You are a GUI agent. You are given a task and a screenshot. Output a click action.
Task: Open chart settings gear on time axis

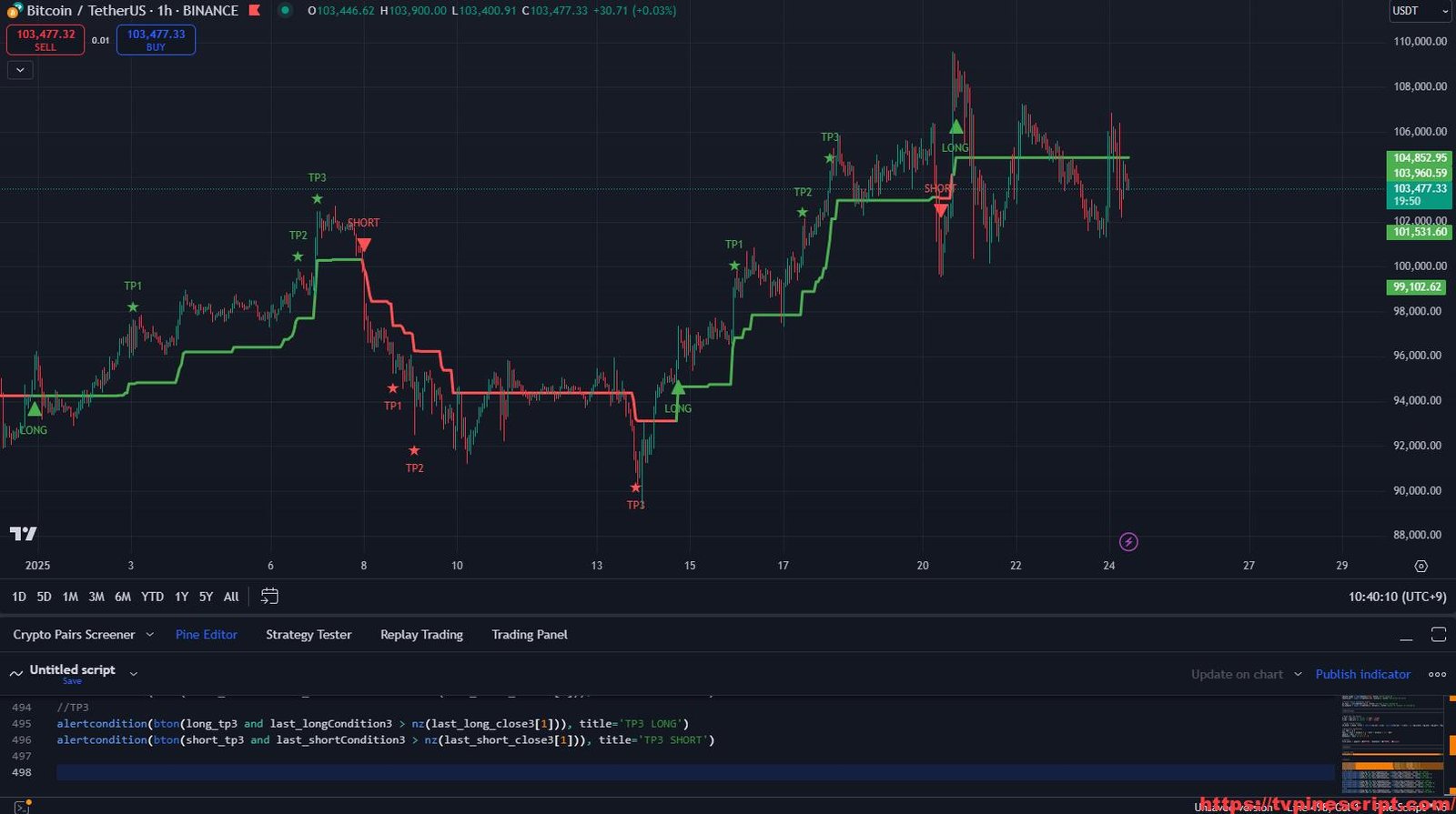click(1421, 566)
